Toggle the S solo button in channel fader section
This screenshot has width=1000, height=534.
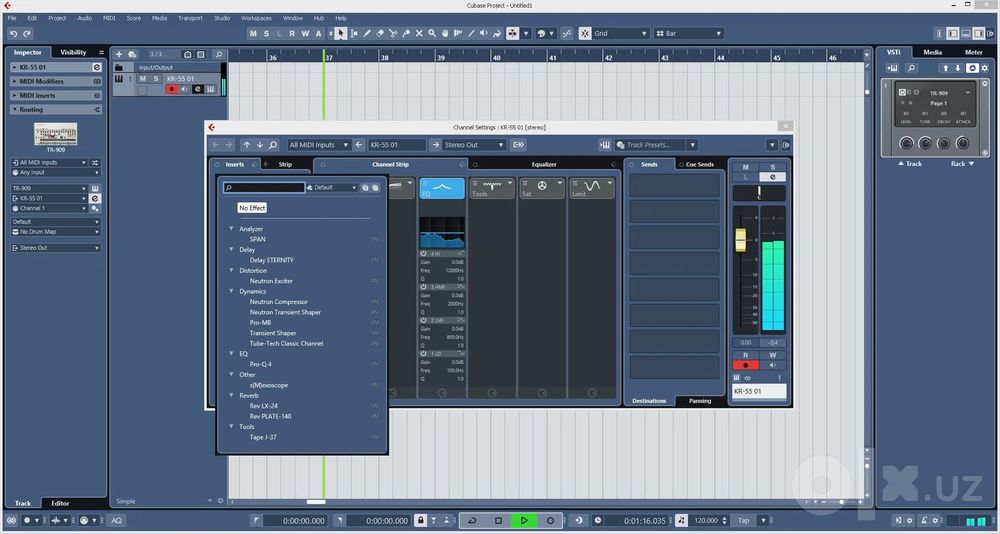772,167
